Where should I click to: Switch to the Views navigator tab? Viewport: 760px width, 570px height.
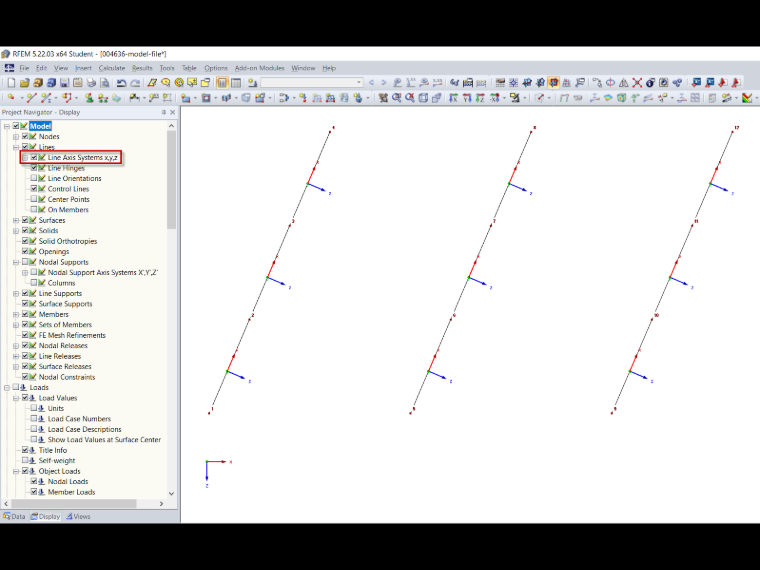pyautogui.click(x=78, y=516)
